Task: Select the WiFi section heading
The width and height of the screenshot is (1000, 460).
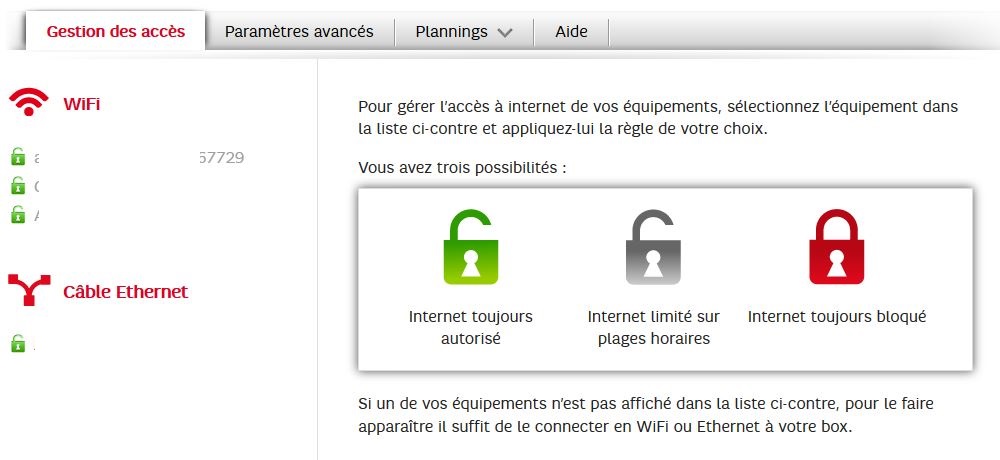Action: 82,104
